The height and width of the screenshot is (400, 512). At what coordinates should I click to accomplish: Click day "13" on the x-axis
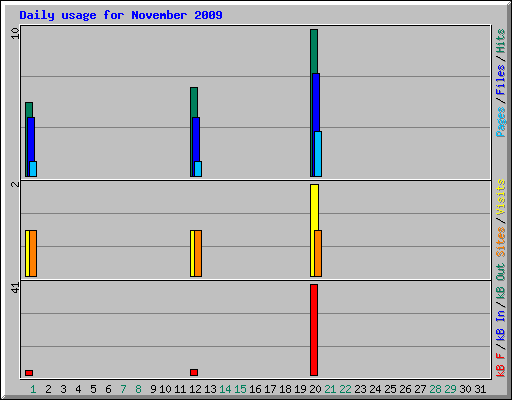pyautogui.click(x=210, y=389)
